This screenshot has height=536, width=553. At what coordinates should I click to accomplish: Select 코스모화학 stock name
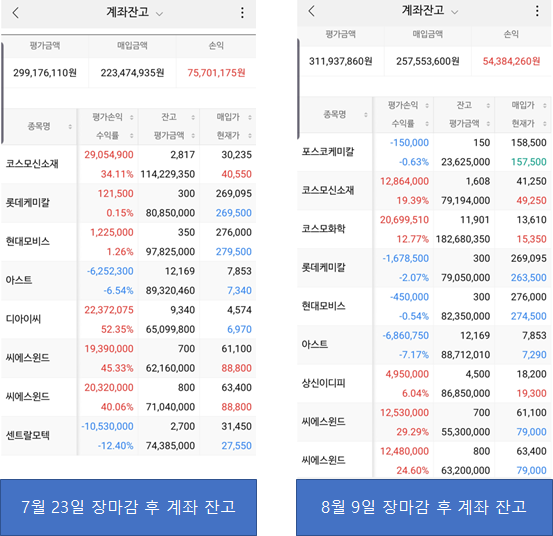pos(323,229)
